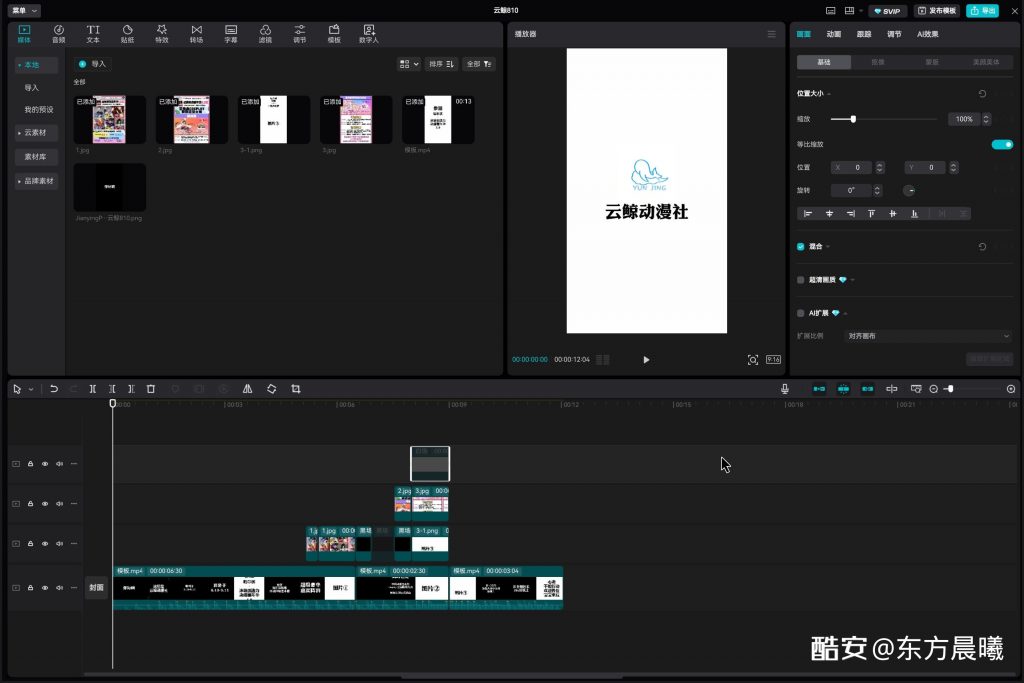Click the rotation dial next to 旋转

(909, 191)
